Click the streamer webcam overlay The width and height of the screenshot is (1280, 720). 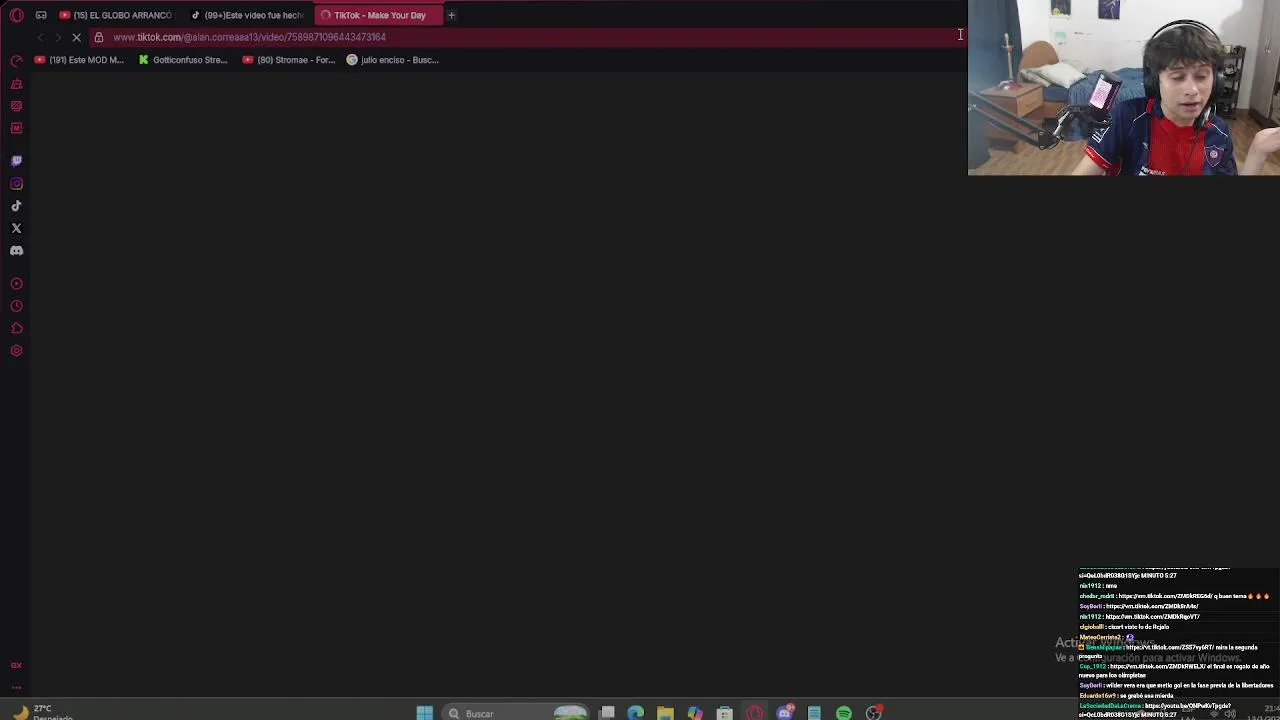pyautogui.click(x=1124, y=88)
